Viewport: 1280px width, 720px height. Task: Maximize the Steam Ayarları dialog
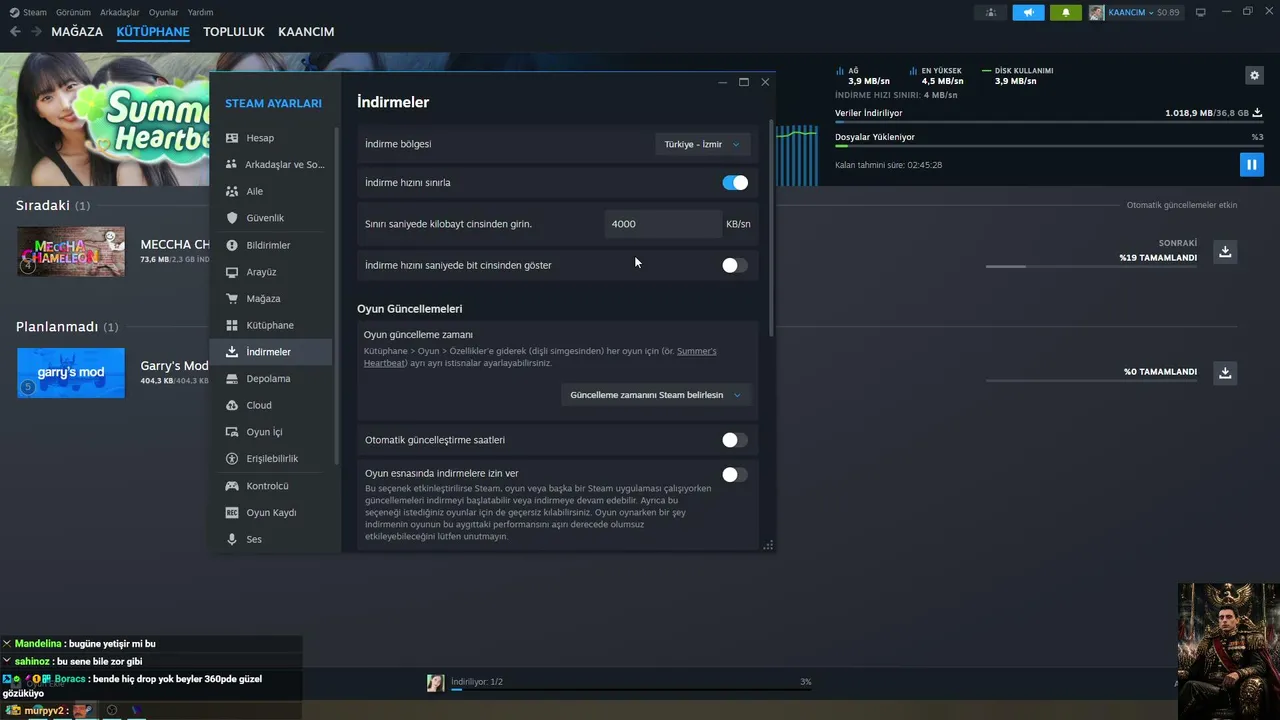click(744, 82)
